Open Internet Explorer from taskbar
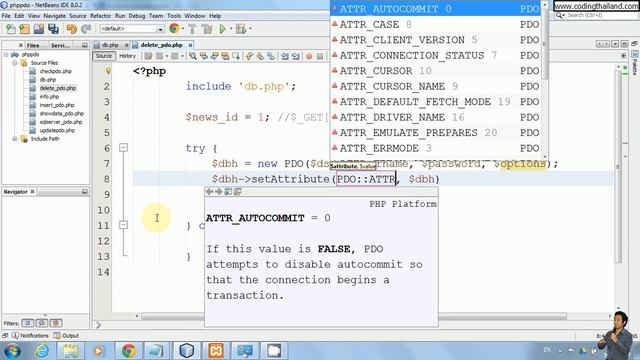Image resolution: width=640 pixels, height=360 pixels. pyautogui.click(x=42, y=351)
